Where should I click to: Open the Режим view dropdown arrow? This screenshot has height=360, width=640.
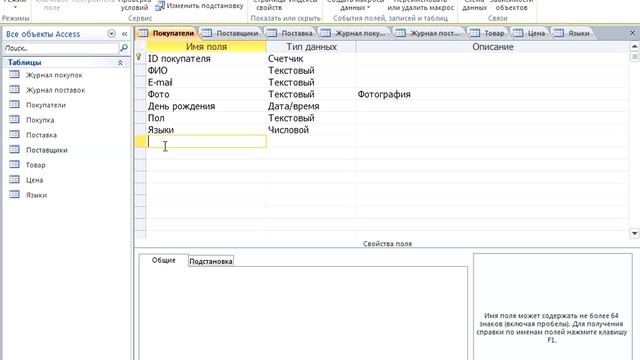point(15,7)
